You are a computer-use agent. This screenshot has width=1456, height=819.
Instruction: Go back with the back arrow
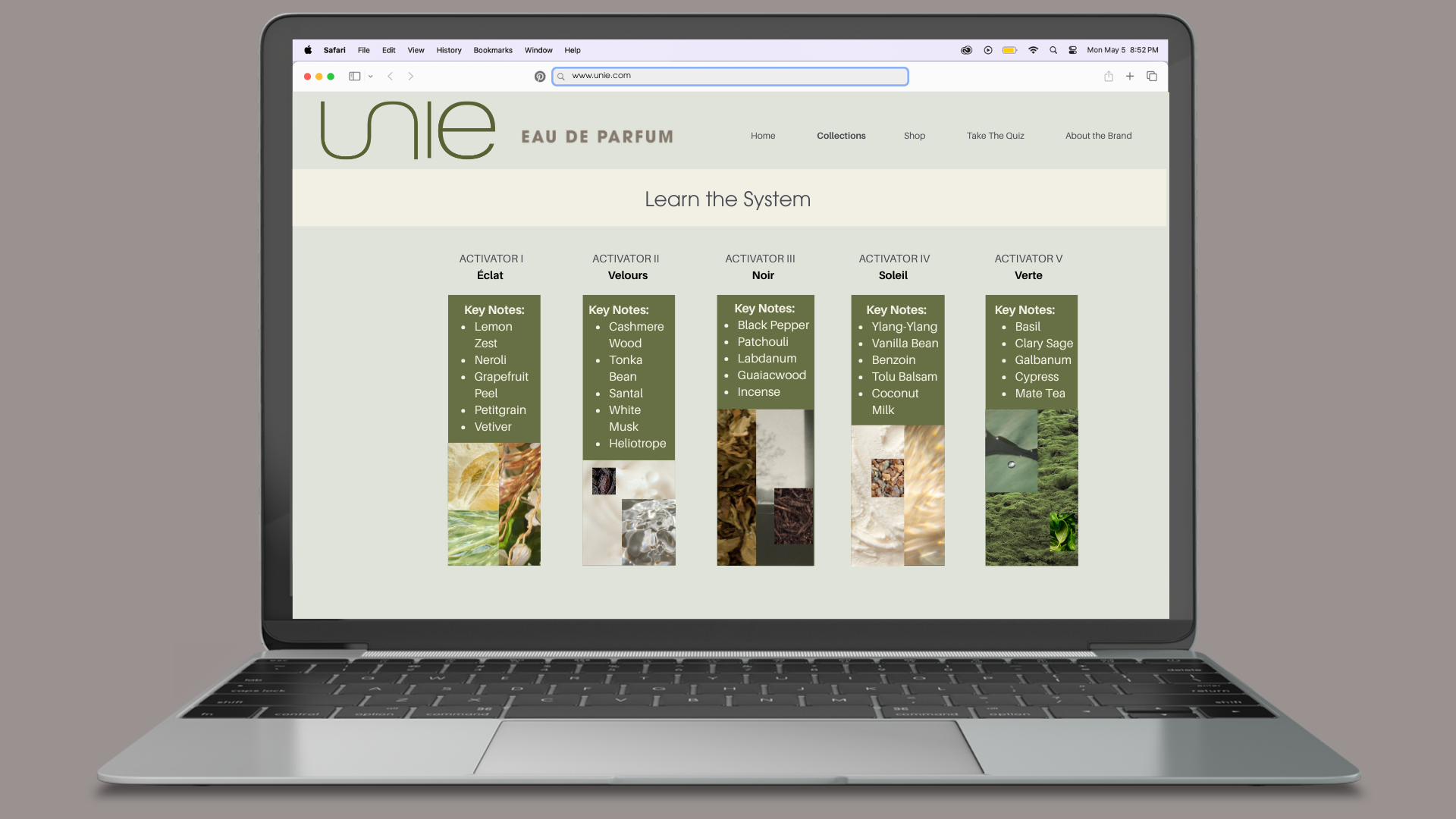pos(391,77)
